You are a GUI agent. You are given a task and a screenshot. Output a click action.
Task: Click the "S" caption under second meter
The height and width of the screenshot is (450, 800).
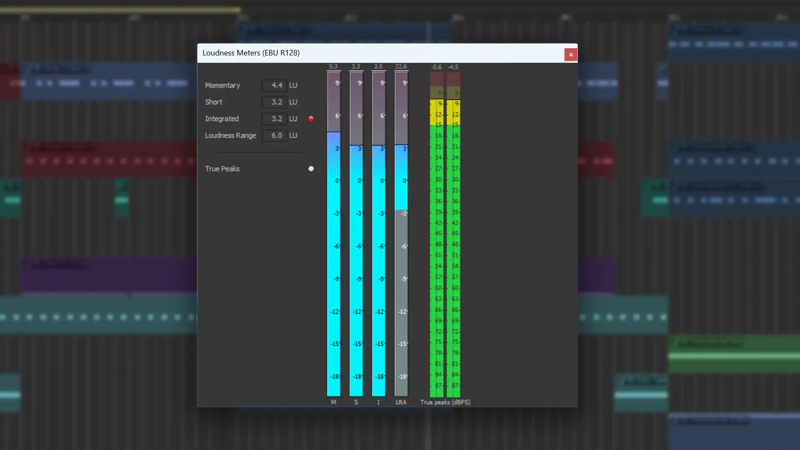coord(356,402)
